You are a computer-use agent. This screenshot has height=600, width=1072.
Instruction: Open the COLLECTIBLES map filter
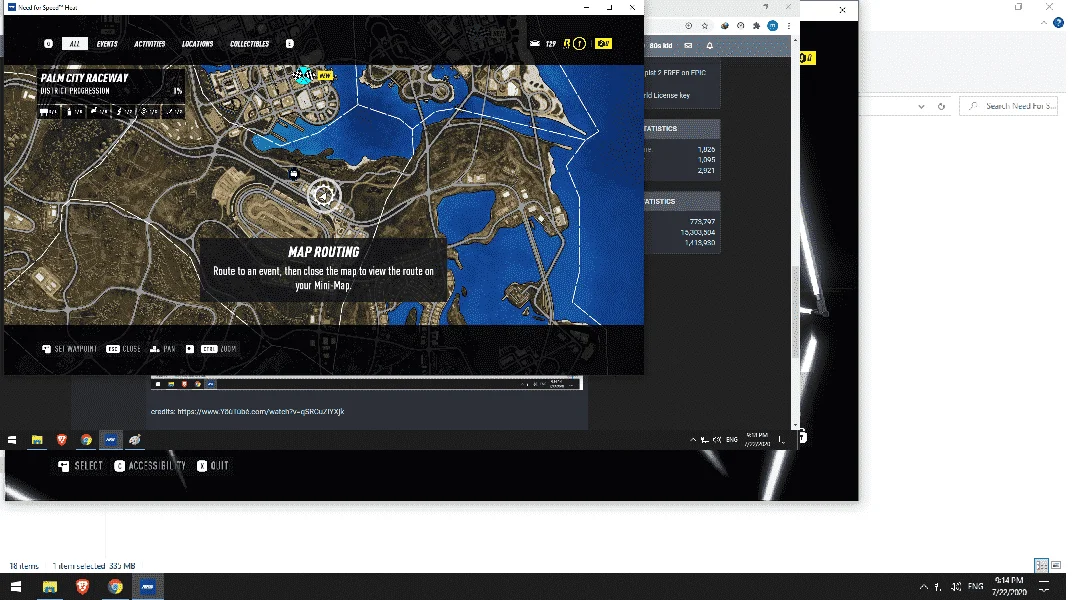click(249, 44)
